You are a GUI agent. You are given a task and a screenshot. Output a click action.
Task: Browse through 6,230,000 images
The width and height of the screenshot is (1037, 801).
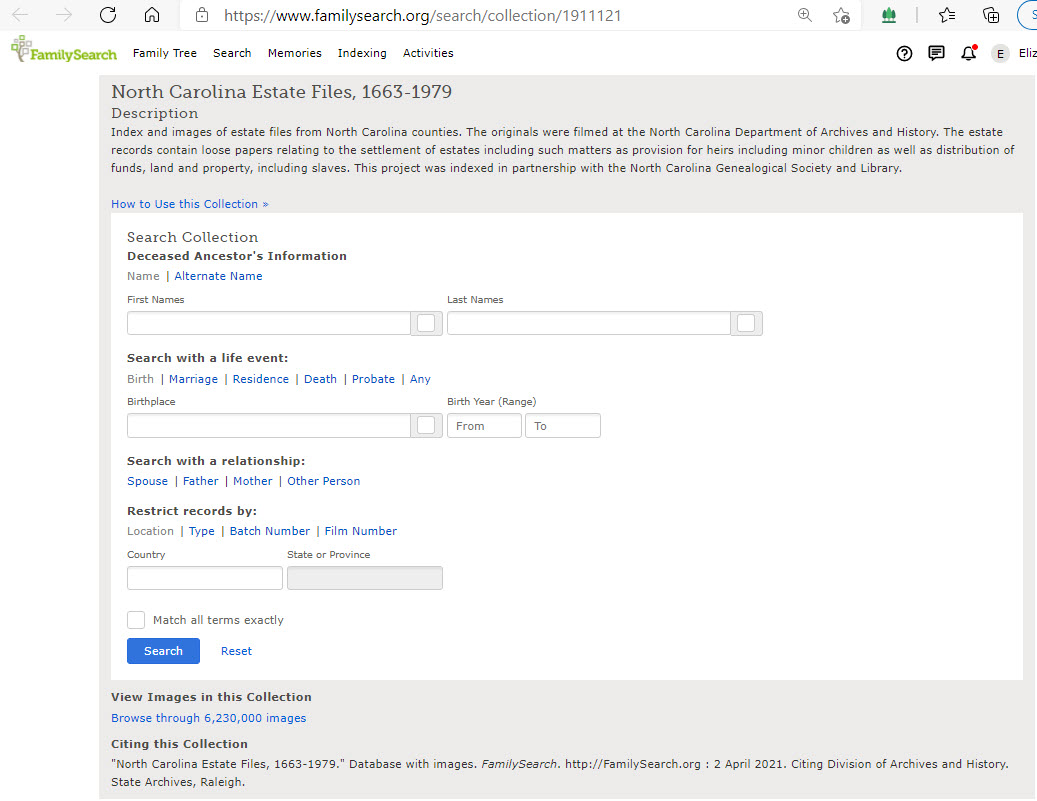[208, 717]
